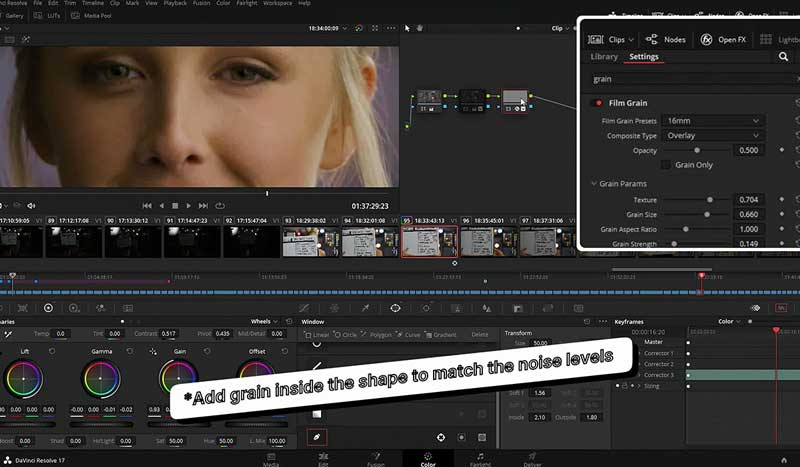Open the Film Grain Presets 16mm dropdown
This screenshot has height=467, width=800.
pyautogui.click(x=713, y=121)
